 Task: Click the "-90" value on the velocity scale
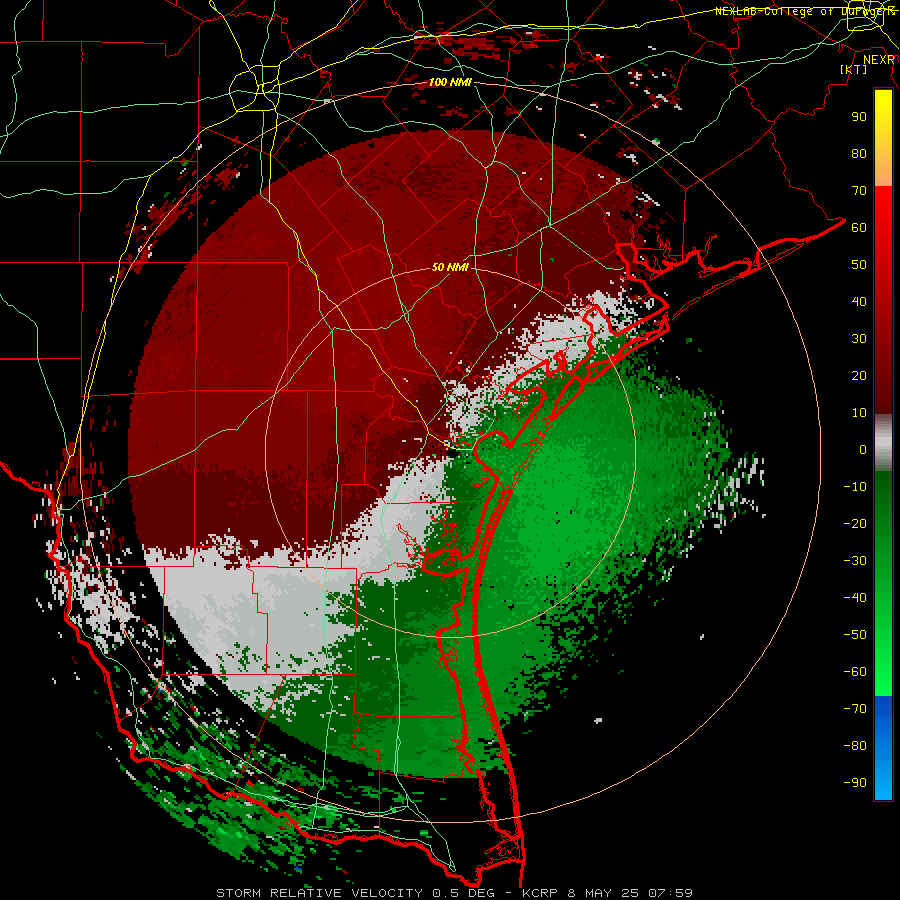point(855,783)
